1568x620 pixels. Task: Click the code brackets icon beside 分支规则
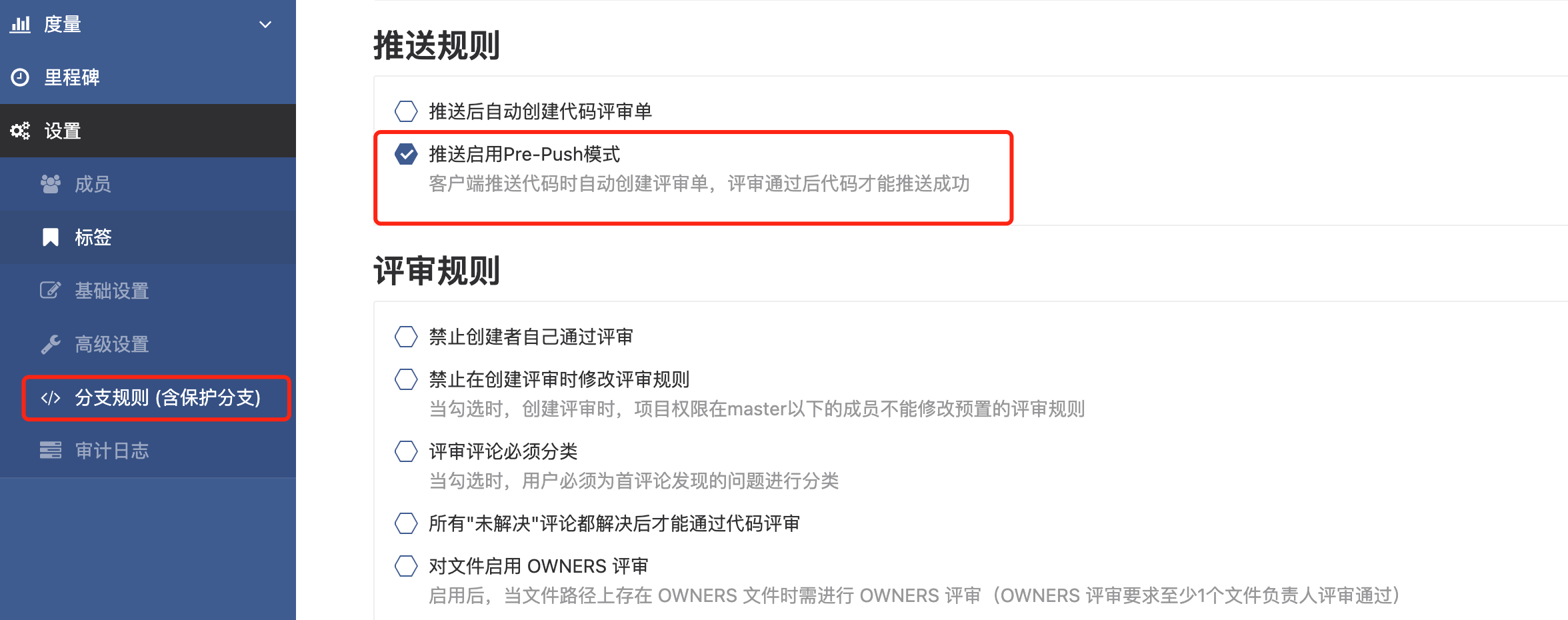click(x=51, y=398)
